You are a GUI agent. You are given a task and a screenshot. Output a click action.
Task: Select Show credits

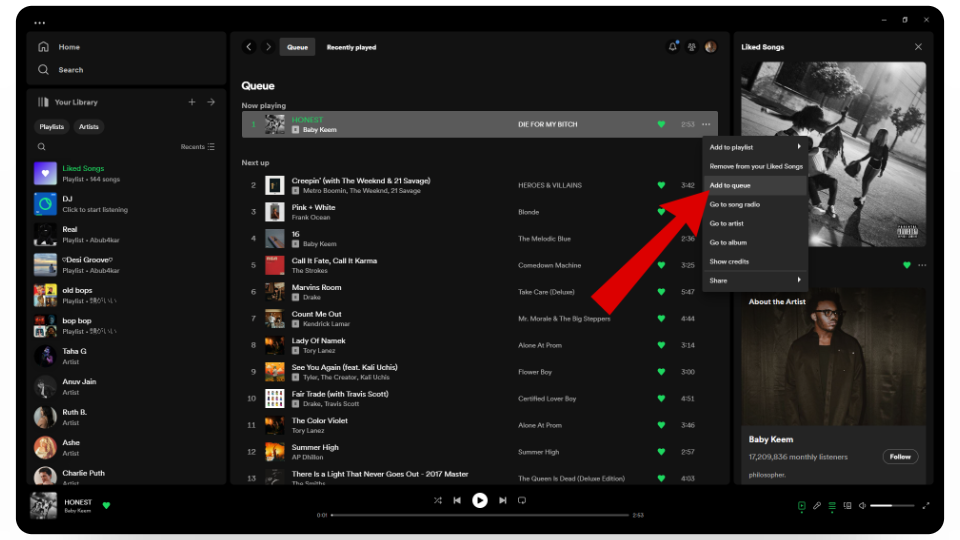(755, 261)
